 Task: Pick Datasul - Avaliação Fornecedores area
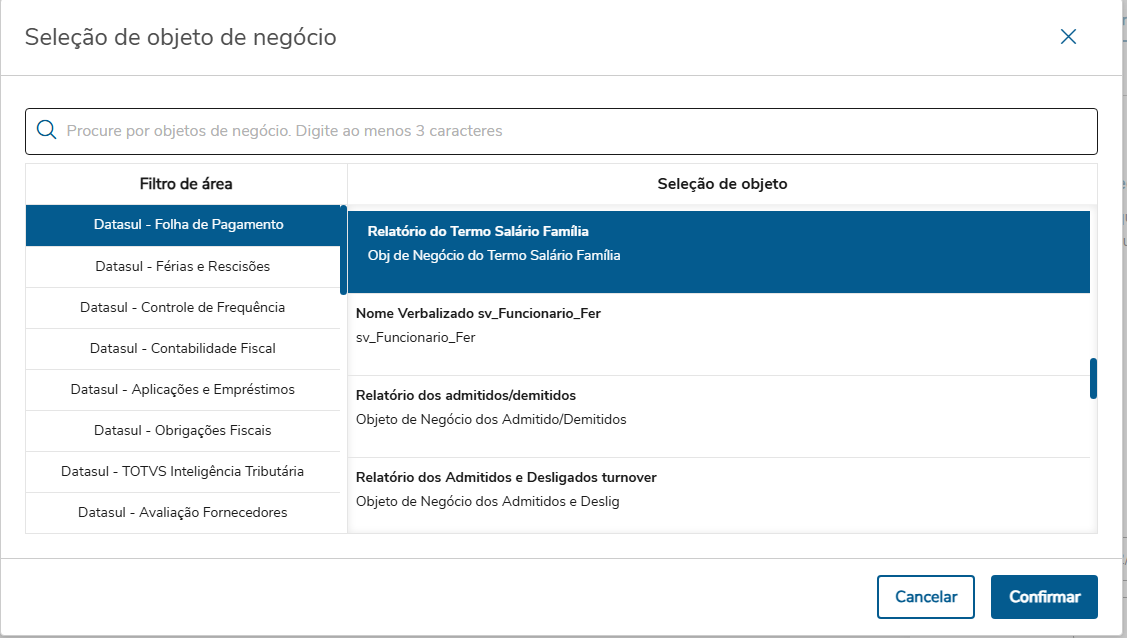pos(183,513)
